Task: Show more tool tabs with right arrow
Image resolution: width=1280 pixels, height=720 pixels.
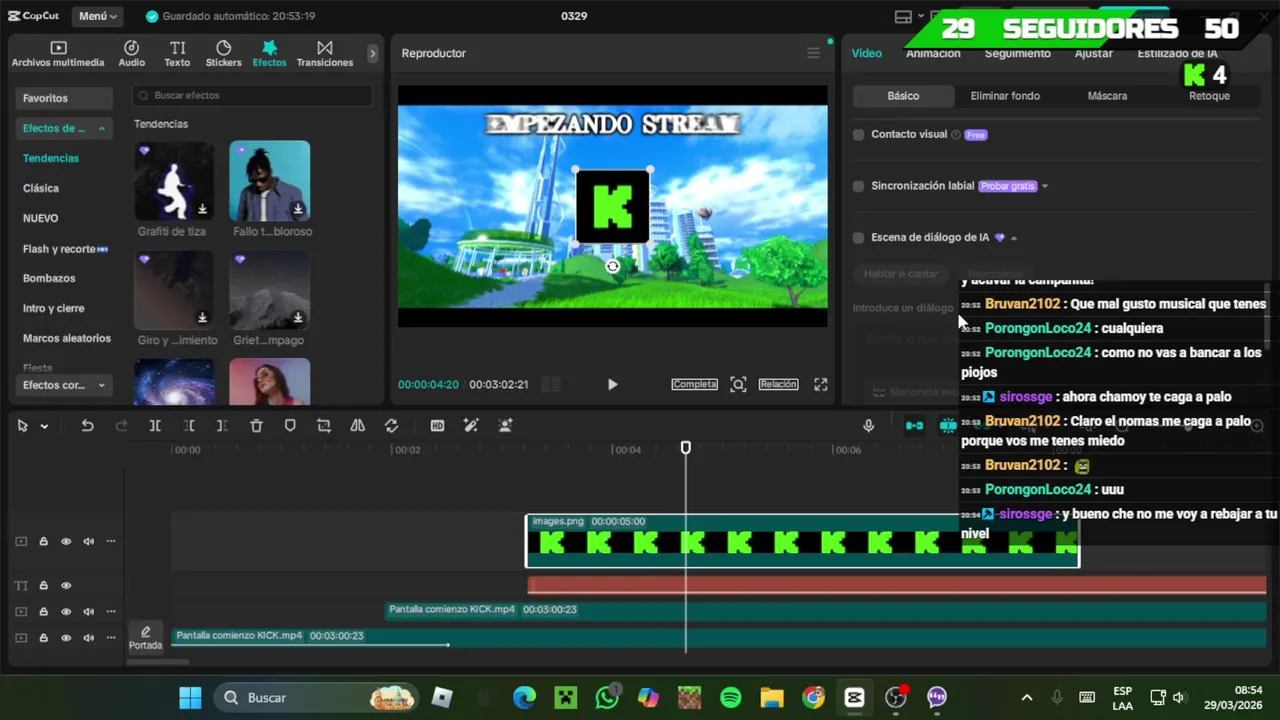Action: (373, 53)
